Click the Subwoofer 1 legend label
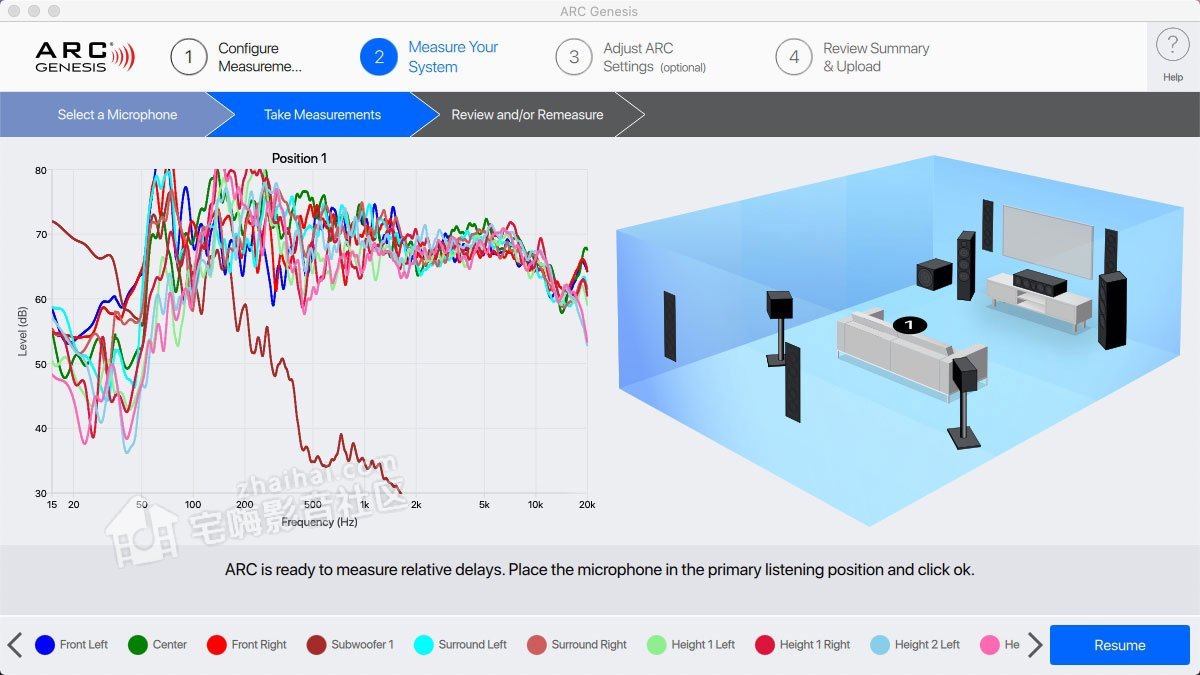This screenshot has width=1200, height=675. tap(362, 645)
